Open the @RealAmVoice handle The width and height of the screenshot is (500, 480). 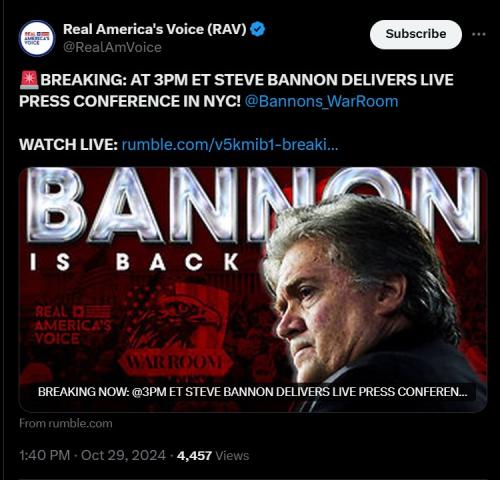(x=112, y=47)
